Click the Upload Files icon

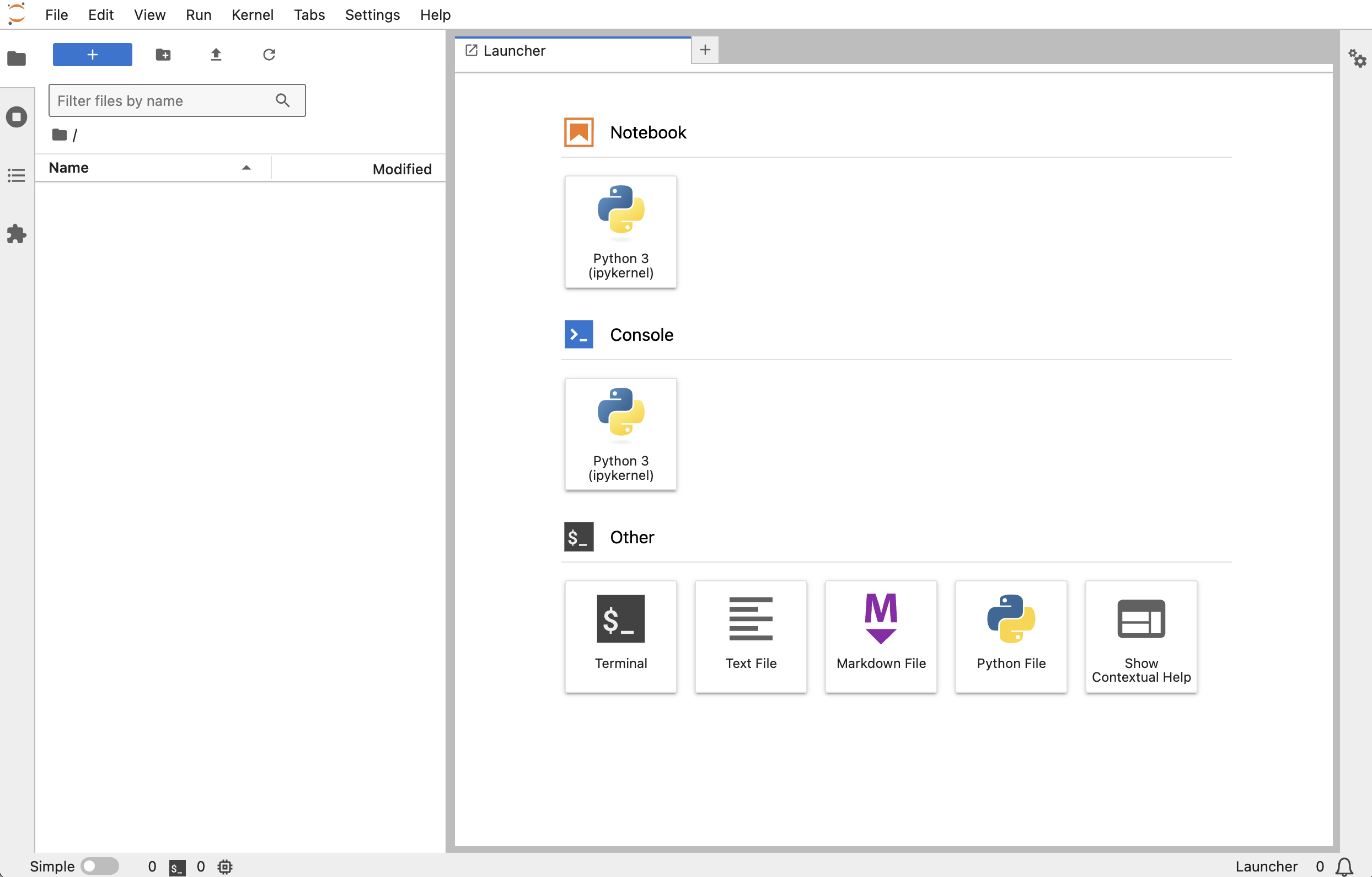pyautogui.click(x=216, y=55)
